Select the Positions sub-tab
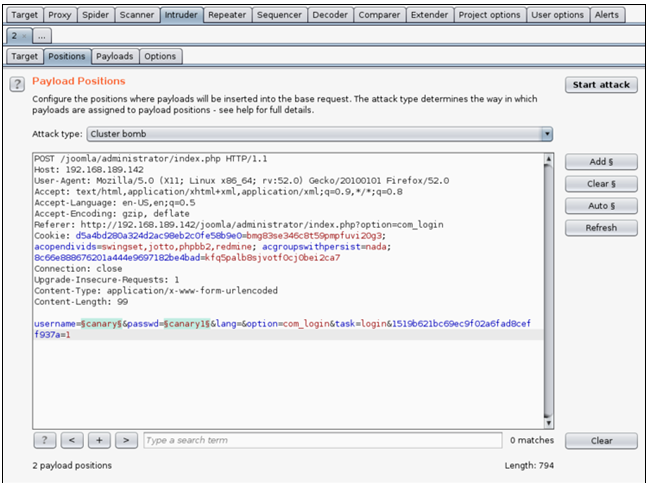Image resolution: width=647 pixels, height=483 pixels. (x=67, y=57)
